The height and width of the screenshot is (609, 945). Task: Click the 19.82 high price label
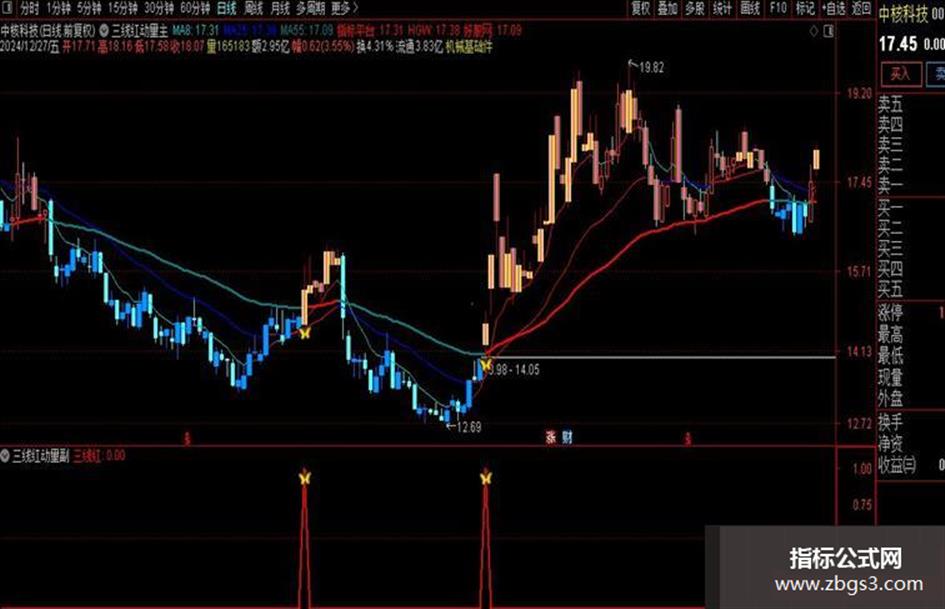(651, 68)
